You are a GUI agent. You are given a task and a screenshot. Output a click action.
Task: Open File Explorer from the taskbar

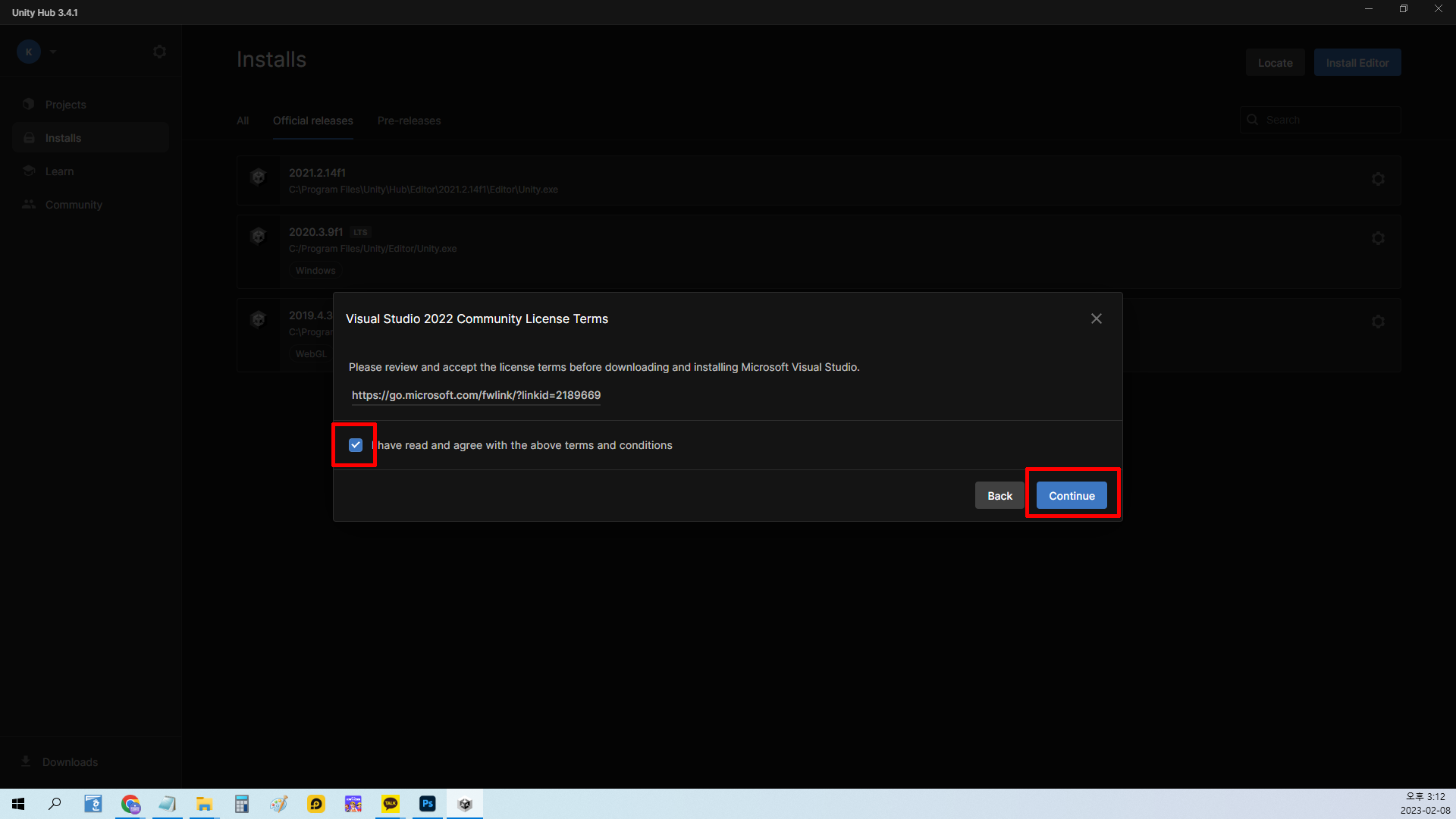tap(204, 804)
